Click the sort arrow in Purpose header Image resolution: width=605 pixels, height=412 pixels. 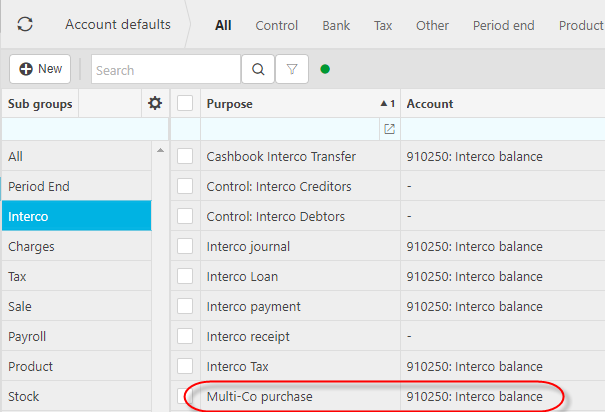[x=384, y=104]
